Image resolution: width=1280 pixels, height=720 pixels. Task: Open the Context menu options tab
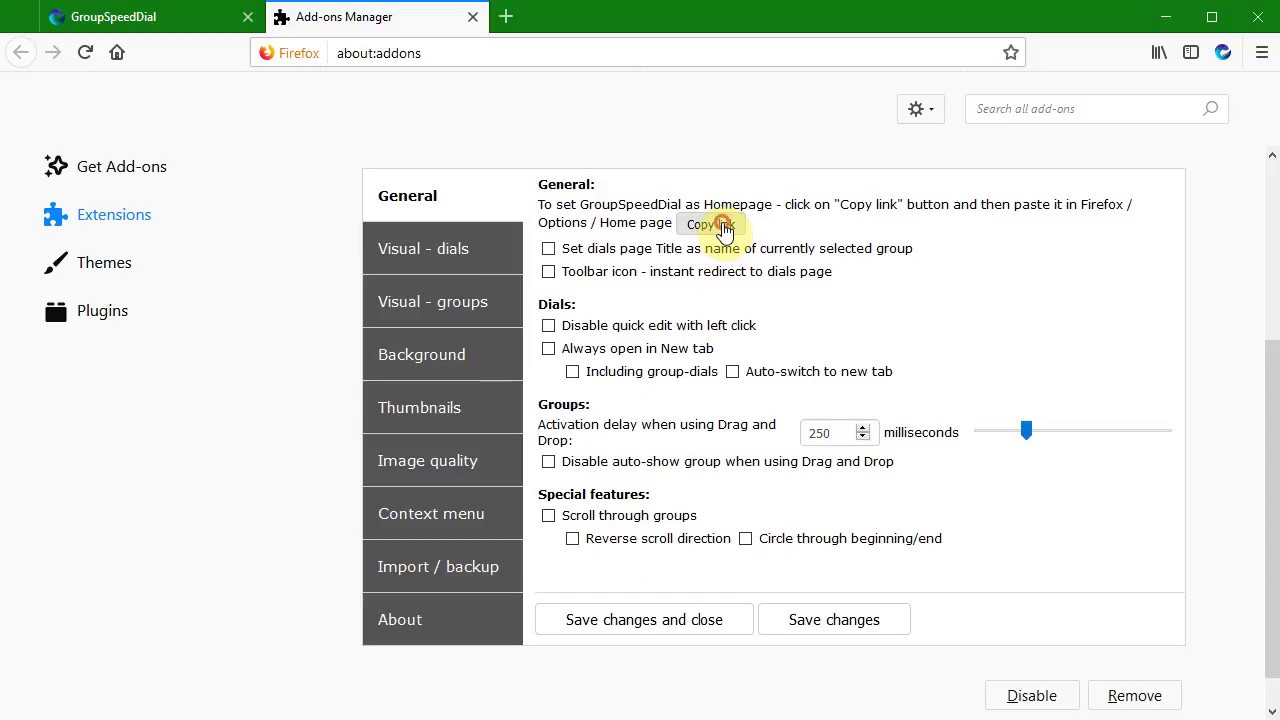[443, 514]
